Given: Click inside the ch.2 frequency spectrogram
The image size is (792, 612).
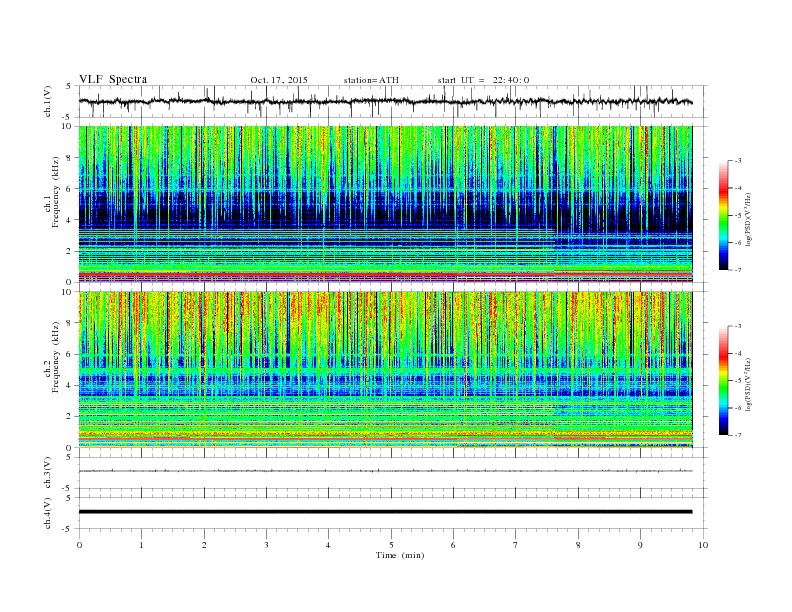Looking at the screenshot, I should tap(385, 370).
